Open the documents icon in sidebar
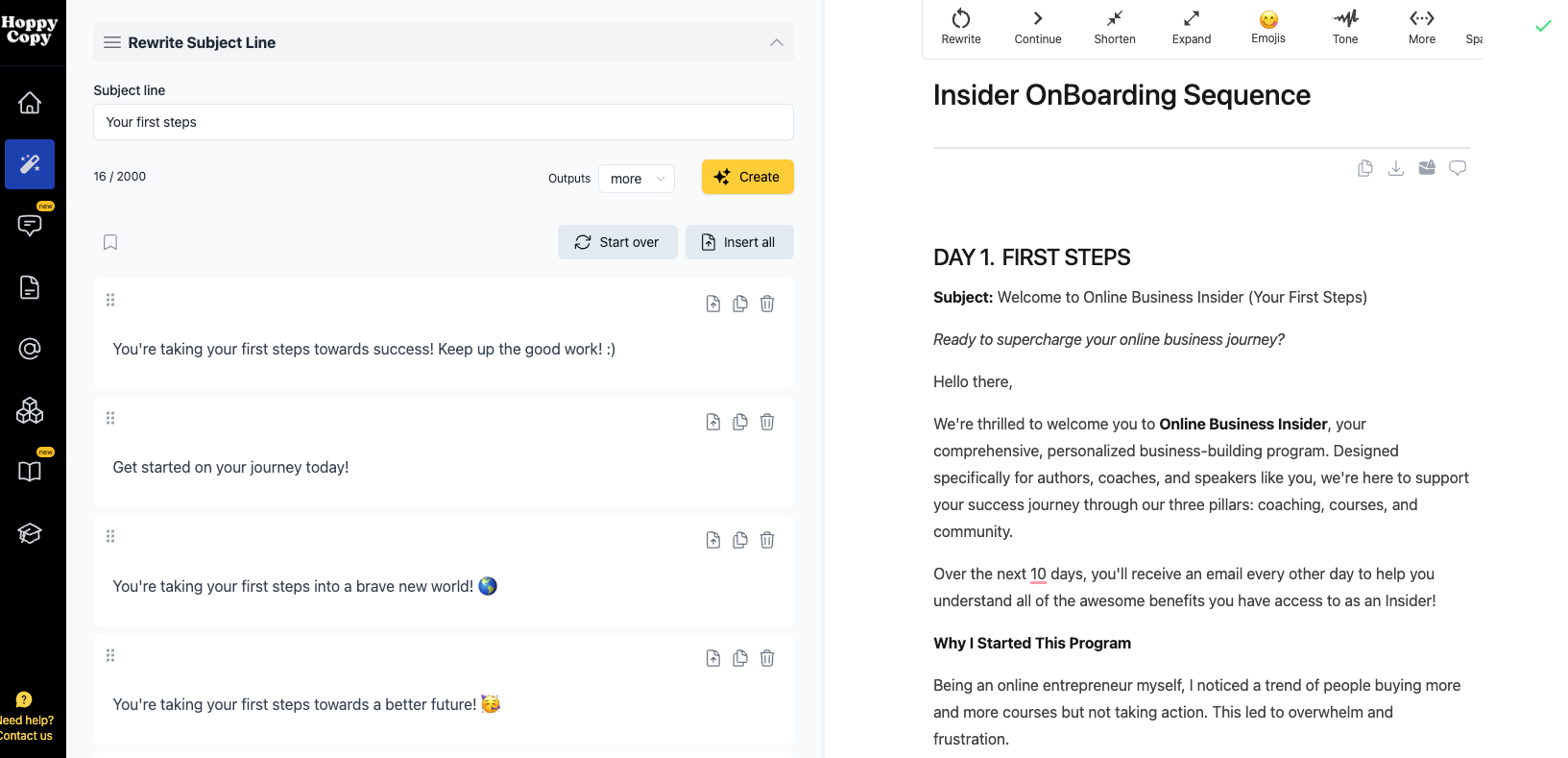The image size is (1568, 758). pyautogui.click(x=30, y=287)
